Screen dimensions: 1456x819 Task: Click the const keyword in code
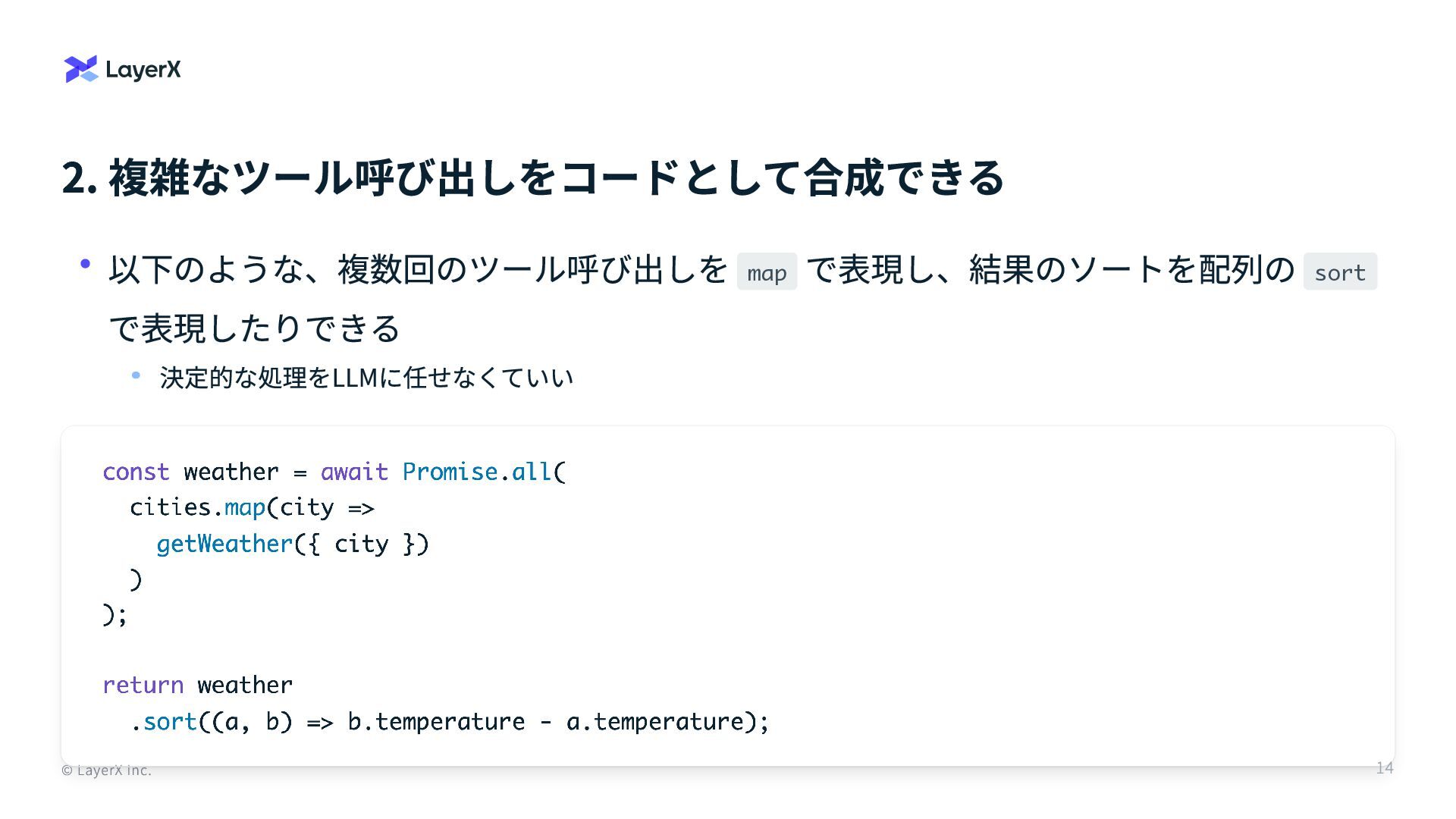(x=136, y=472)
